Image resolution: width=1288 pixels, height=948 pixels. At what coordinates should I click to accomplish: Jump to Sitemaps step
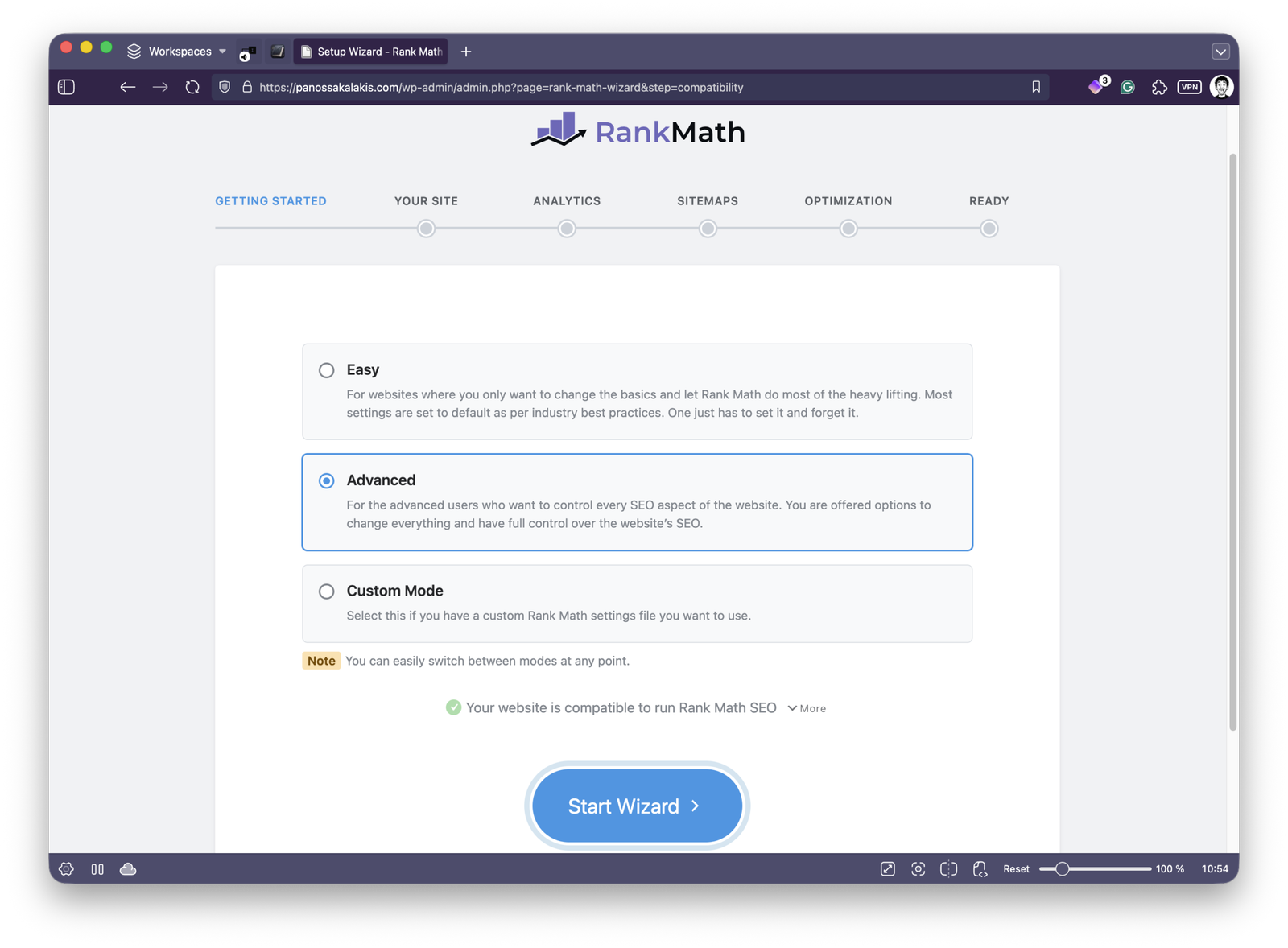tap(708, 201)
